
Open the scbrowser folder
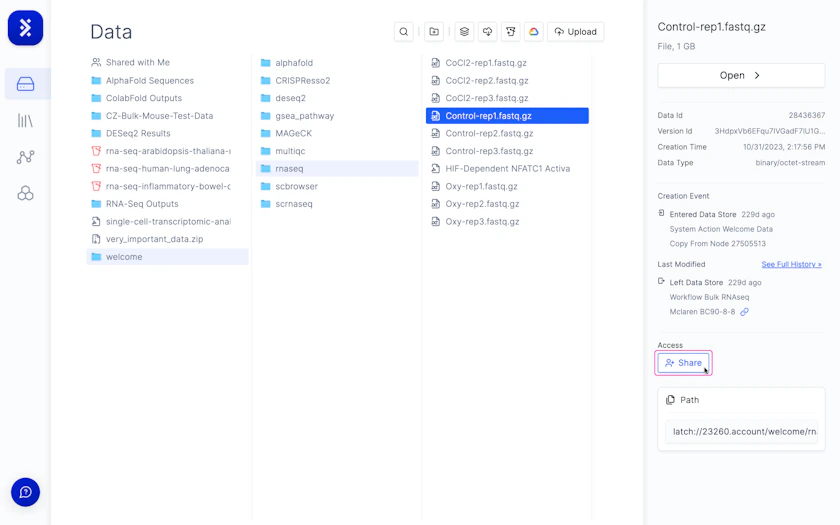[337, 186]
